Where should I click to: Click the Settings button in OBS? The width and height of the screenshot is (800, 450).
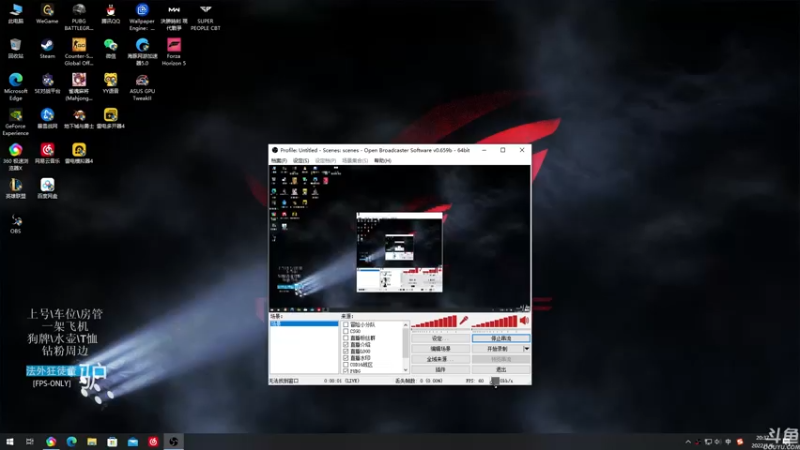441,338
